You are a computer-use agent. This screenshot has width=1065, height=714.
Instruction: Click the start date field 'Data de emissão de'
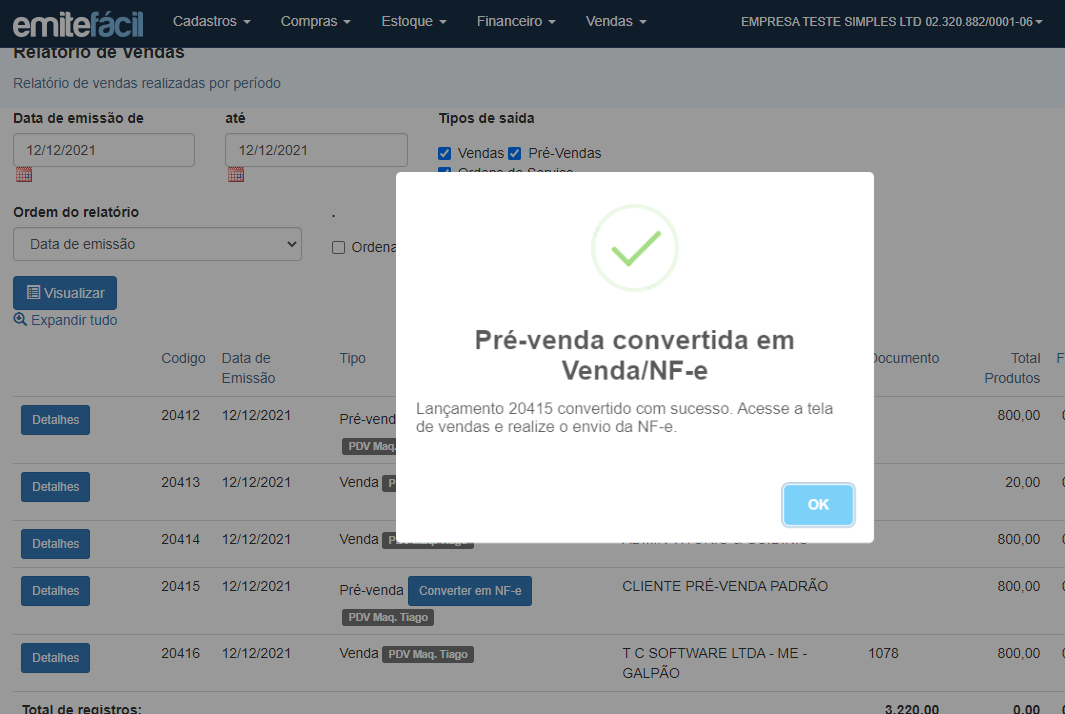click(104, 150)
